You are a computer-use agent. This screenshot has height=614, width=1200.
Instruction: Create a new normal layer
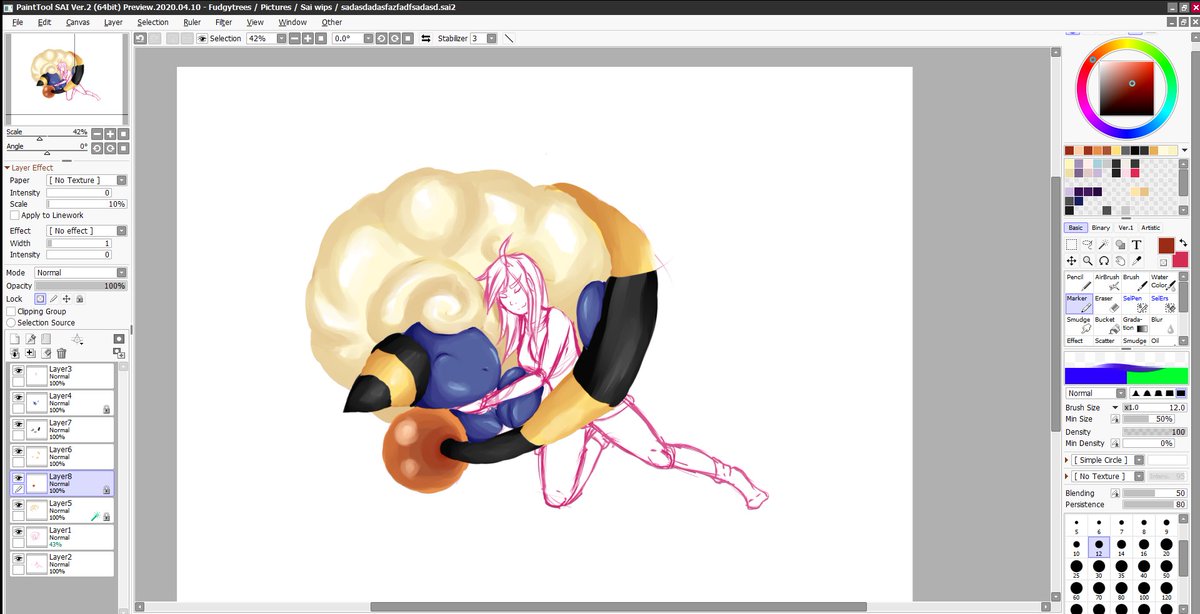(x=14, y=340)
